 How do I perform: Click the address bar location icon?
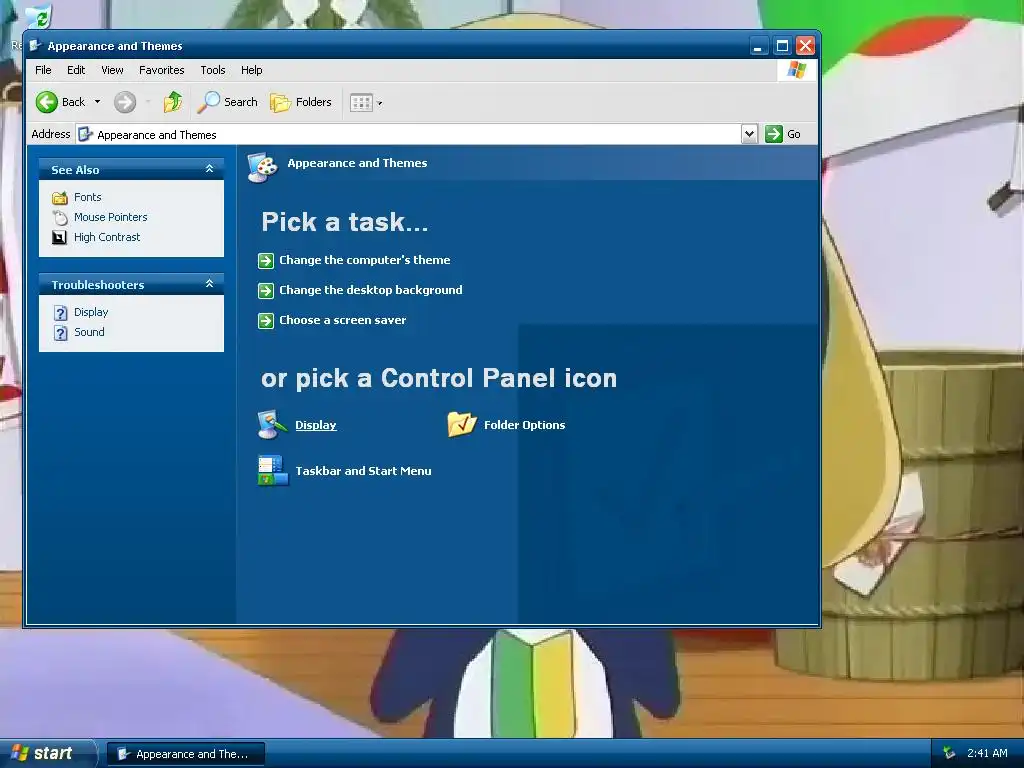(x=85, y=135)
